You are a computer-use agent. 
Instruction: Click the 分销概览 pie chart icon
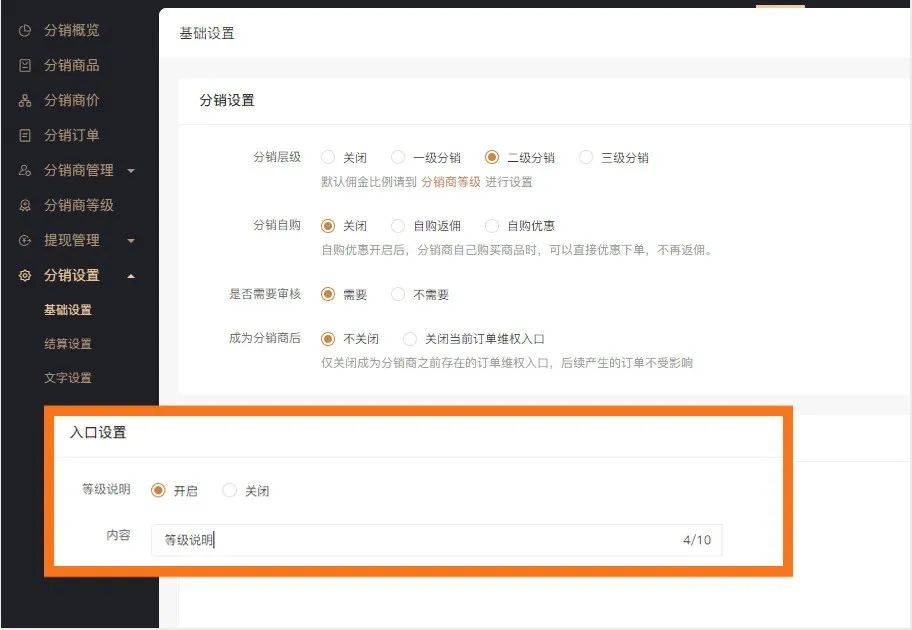point(24,30)
